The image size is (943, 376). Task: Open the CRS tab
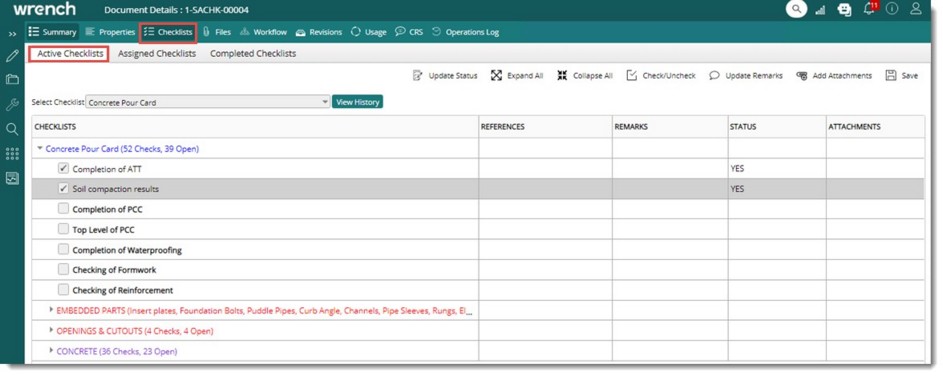tap(409, 32)
